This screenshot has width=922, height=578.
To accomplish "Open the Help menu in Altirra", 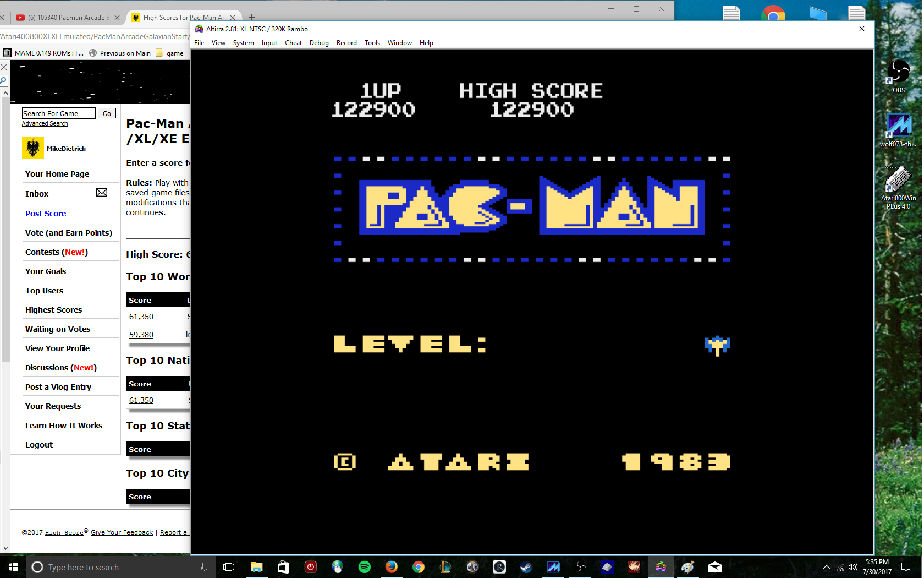I will click(x=426, y=43).
